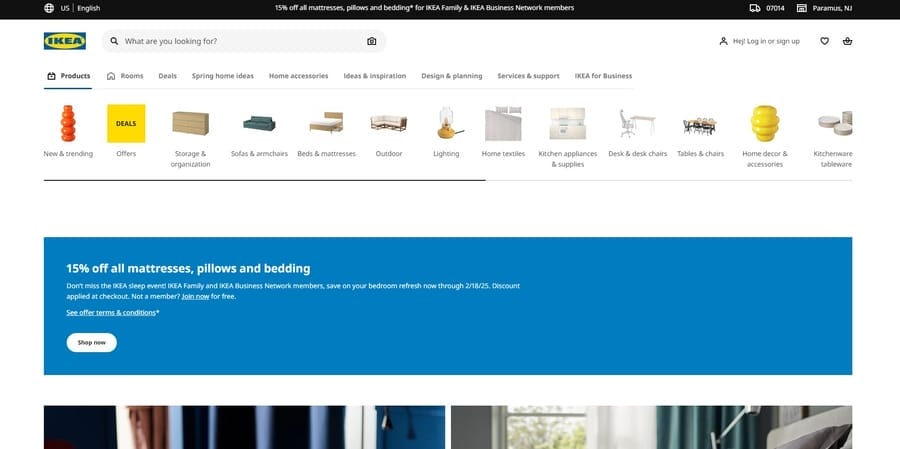Click the Tables & chairs label
This screenshot has width=900, height=449.
[700, 154]
